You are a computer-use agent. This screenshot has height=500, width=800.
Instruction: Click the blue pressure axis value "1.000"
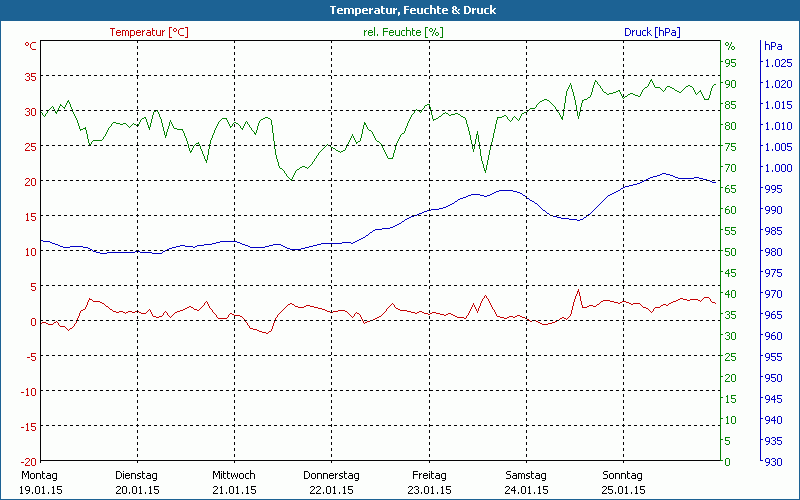coord(778,168)
